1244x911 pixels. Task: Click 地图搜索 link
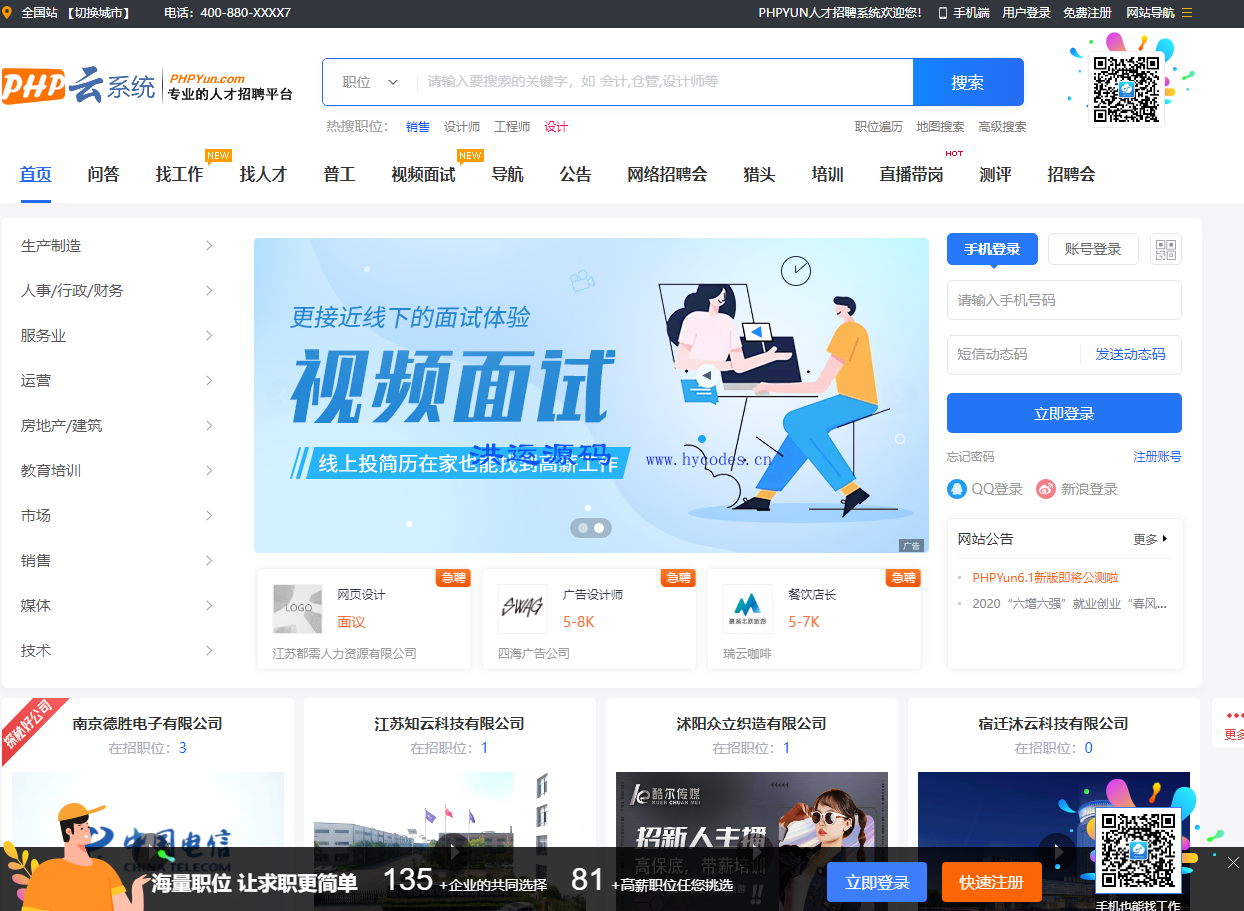[x=940, y=126]
